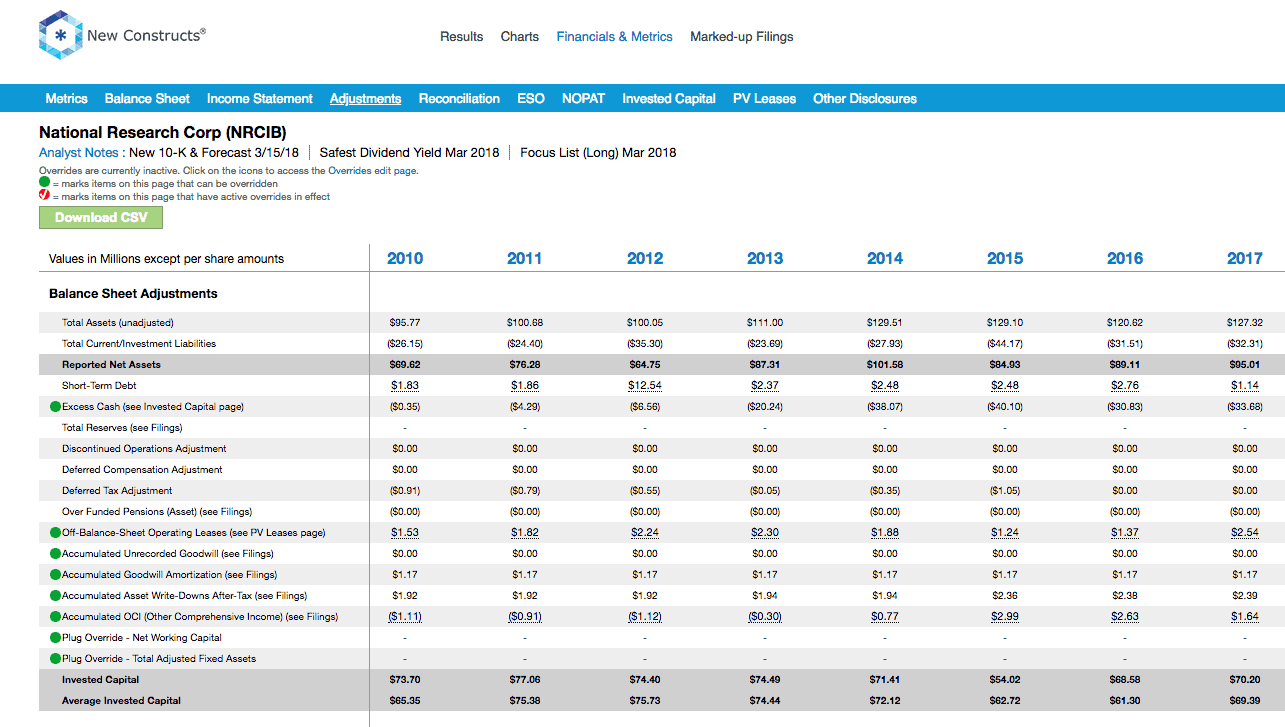
Task: Click green override dot for Excess Cash
Action: [55, 407]
